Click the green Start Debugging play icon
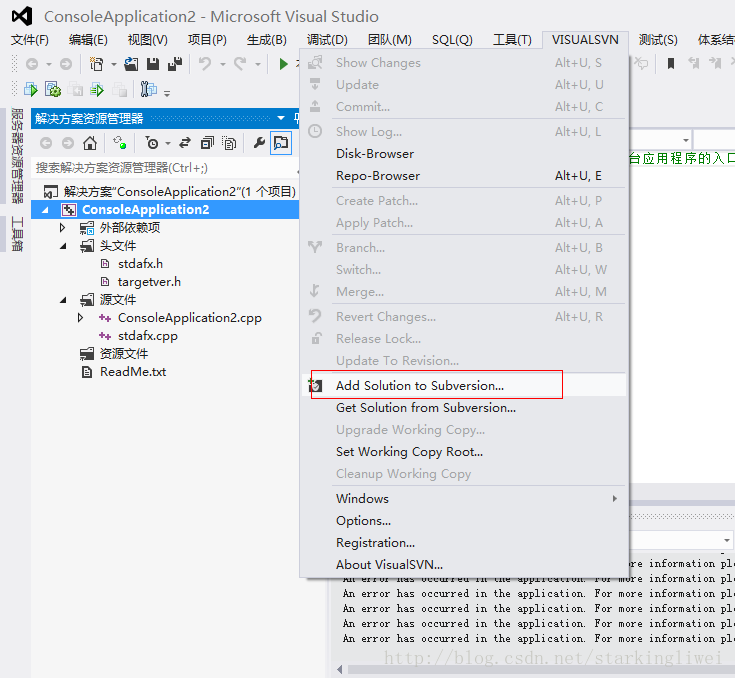This screenshot has width=735, height=678. pyautogui.click(x=283, y=64)
